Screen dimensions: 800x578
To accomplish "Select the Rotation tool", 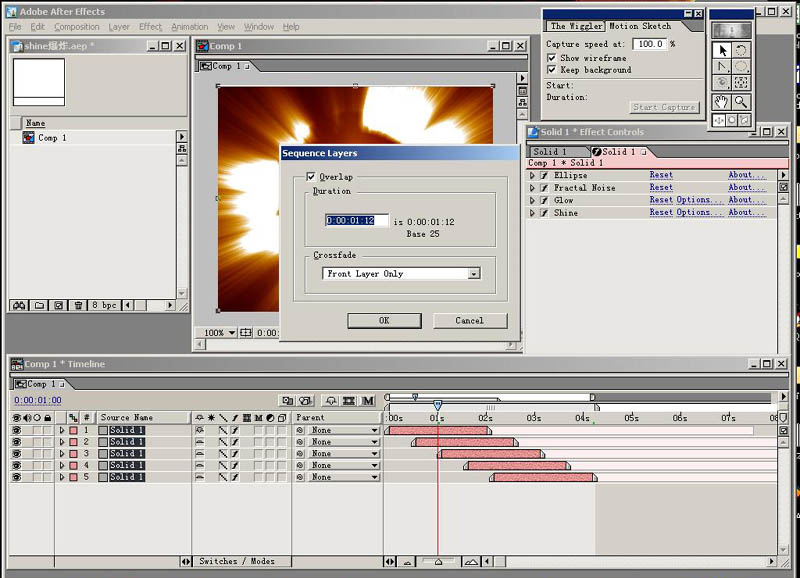I will coord(741,50).
